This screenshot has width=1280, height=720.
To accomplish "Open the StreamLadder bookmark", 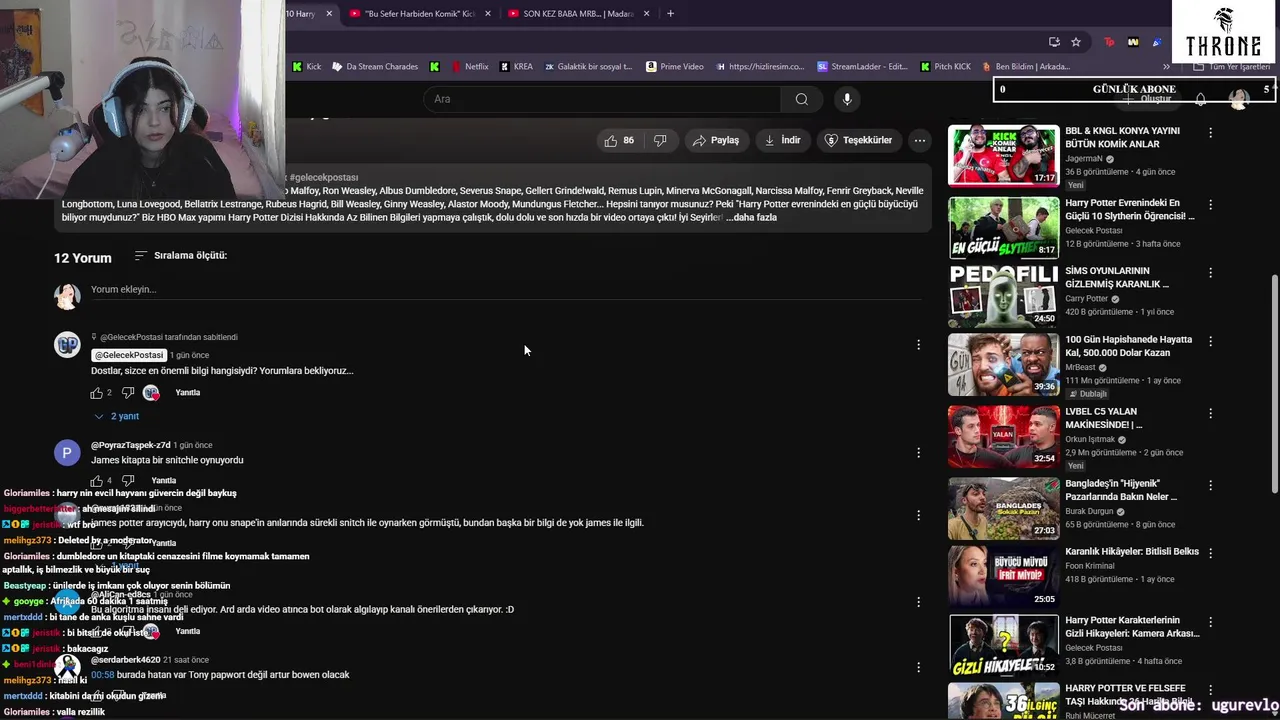I will [863, 67].
